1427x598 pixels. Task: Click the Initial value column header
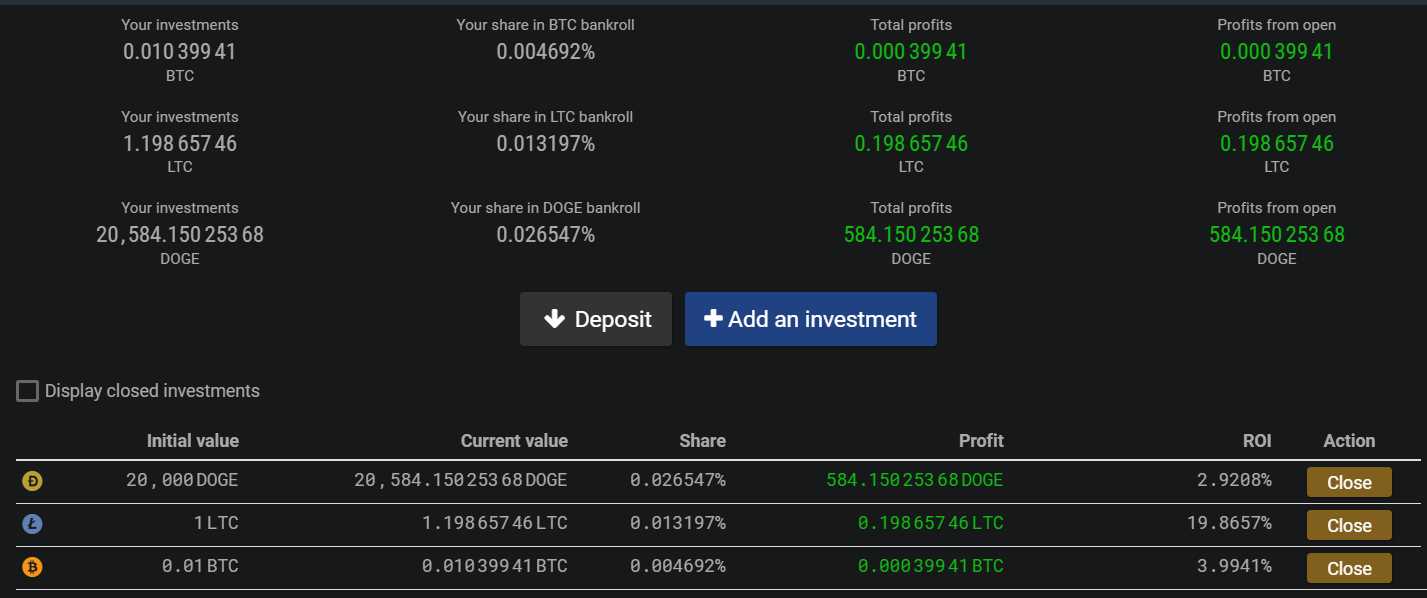point(193,441)
